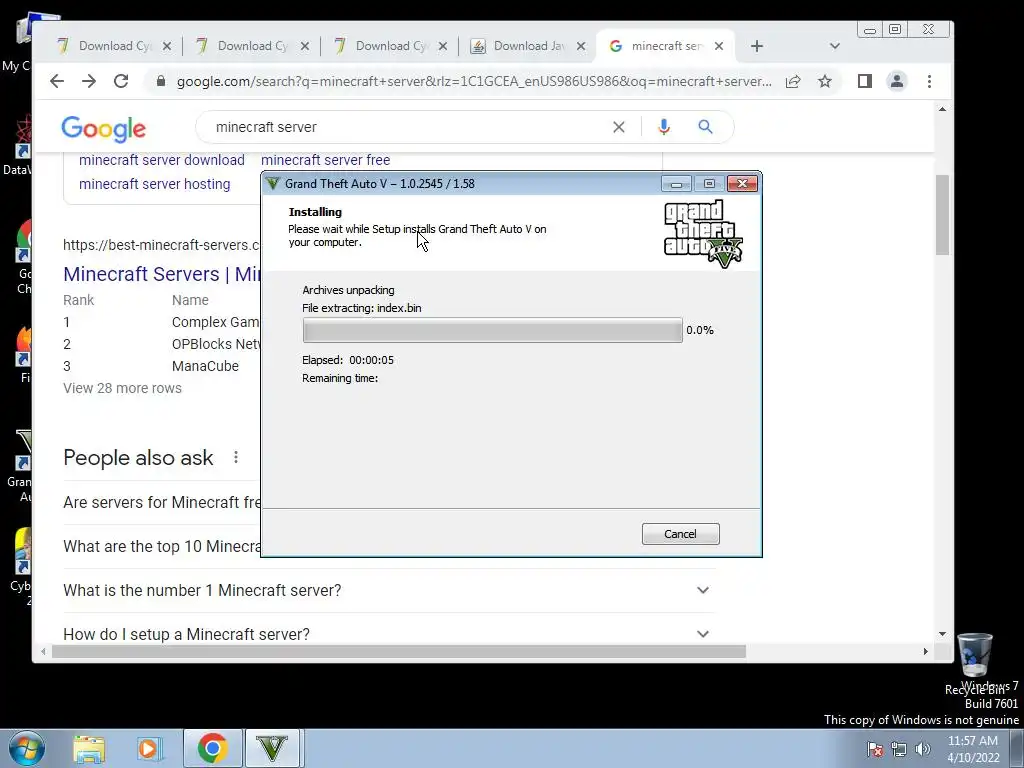Click View 28 more rows
The image size is (1024, 768).
[122, 388]
